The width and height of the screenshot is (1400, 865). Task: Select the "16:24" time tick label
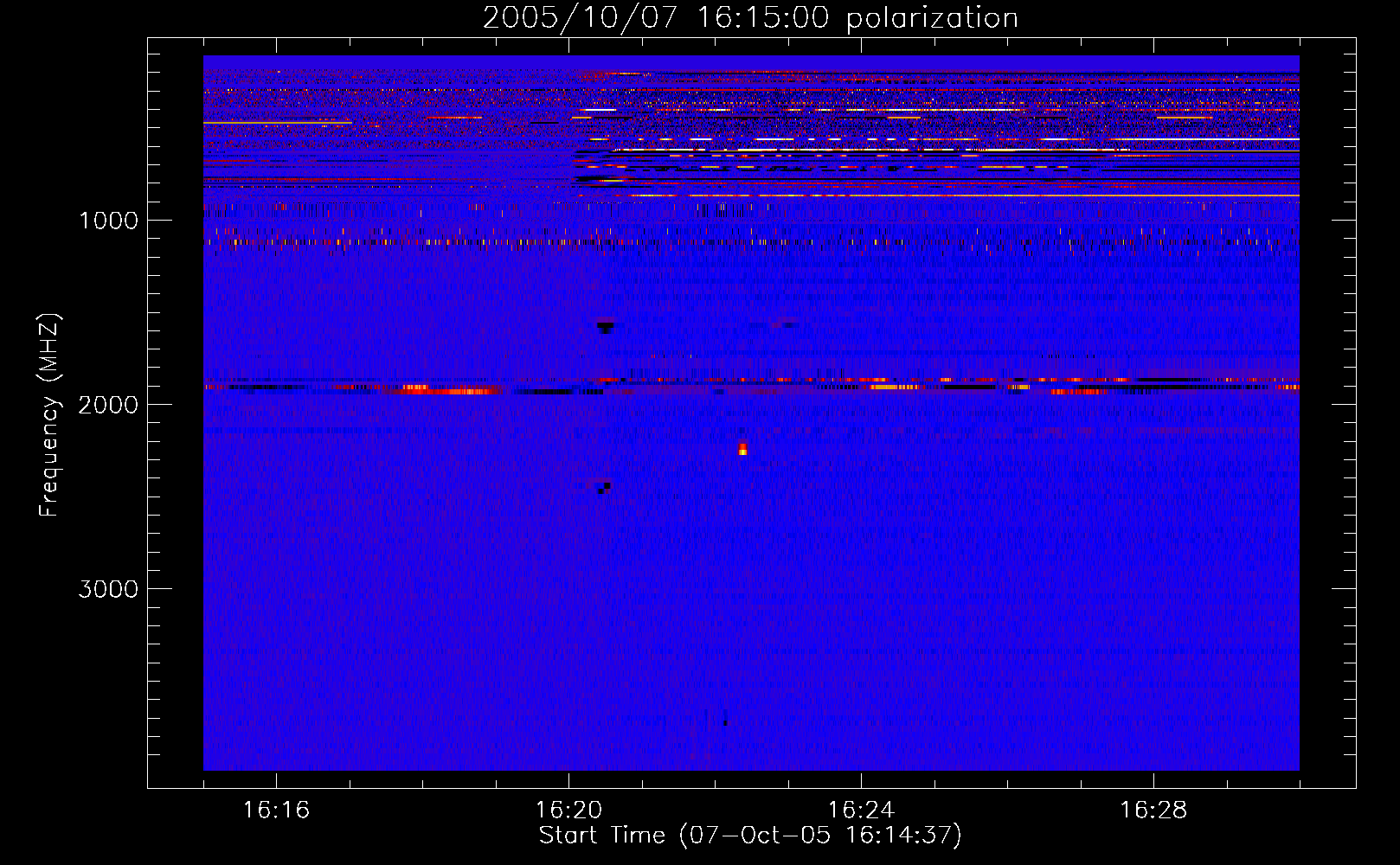[x=861, y=810]
